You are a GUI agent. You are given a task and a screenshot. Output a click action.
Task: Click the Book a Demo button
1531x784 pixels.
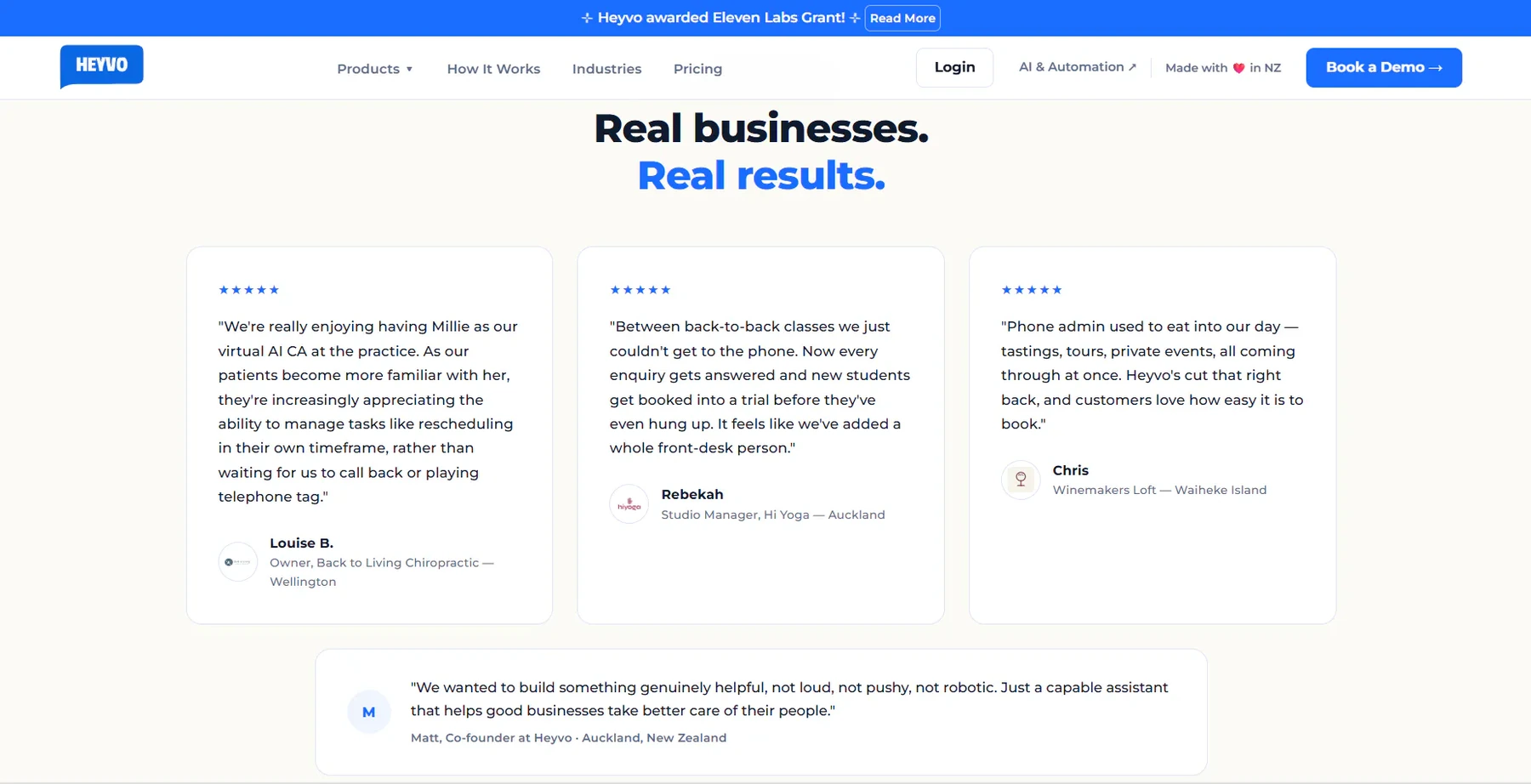tap(1384, 67)
